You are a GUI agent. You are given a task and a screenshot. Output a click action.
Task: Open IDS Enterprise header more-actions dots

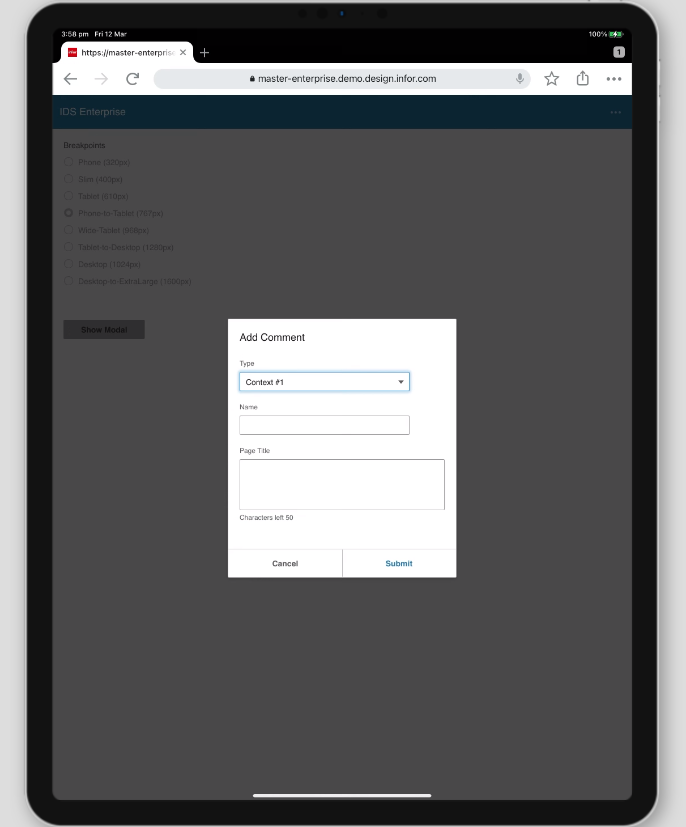tap(615, 112)
